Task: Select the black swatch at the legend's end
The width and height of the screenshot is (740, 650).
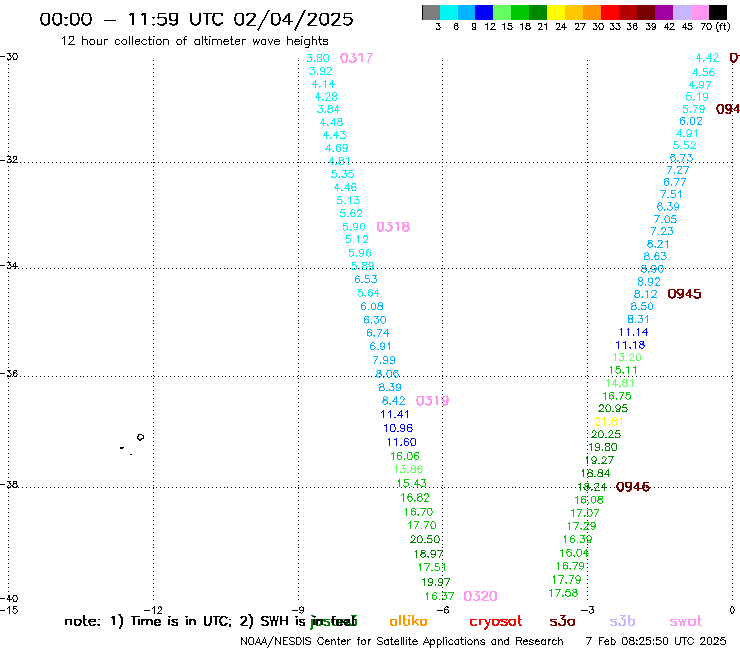Action: click(718, 12)
